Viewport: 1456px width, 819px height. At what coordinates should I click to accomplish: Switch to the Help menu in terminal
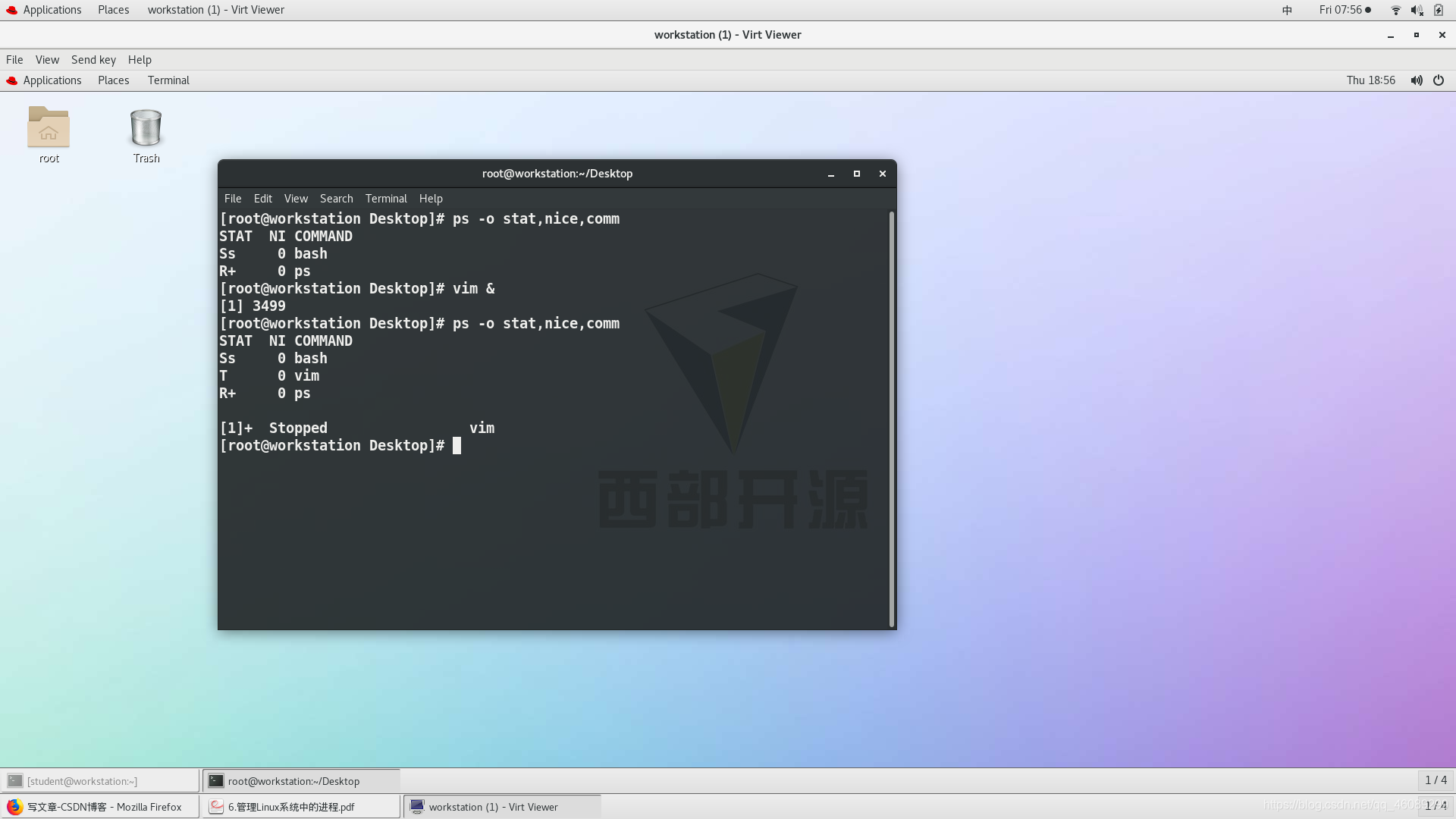430,198
